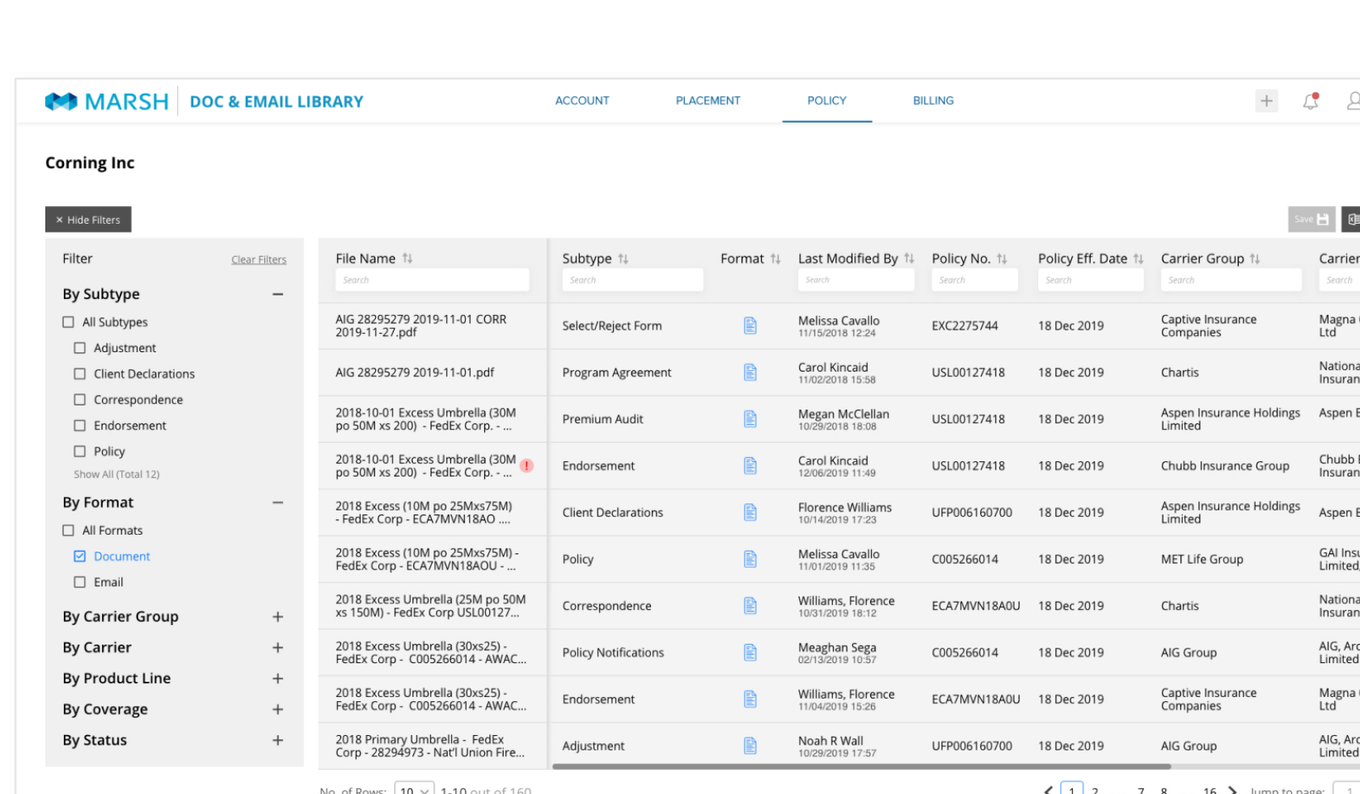Screen dimensions: 1360x794
Task: Click the Clear Filters link
Action: [x=259, y=260]
